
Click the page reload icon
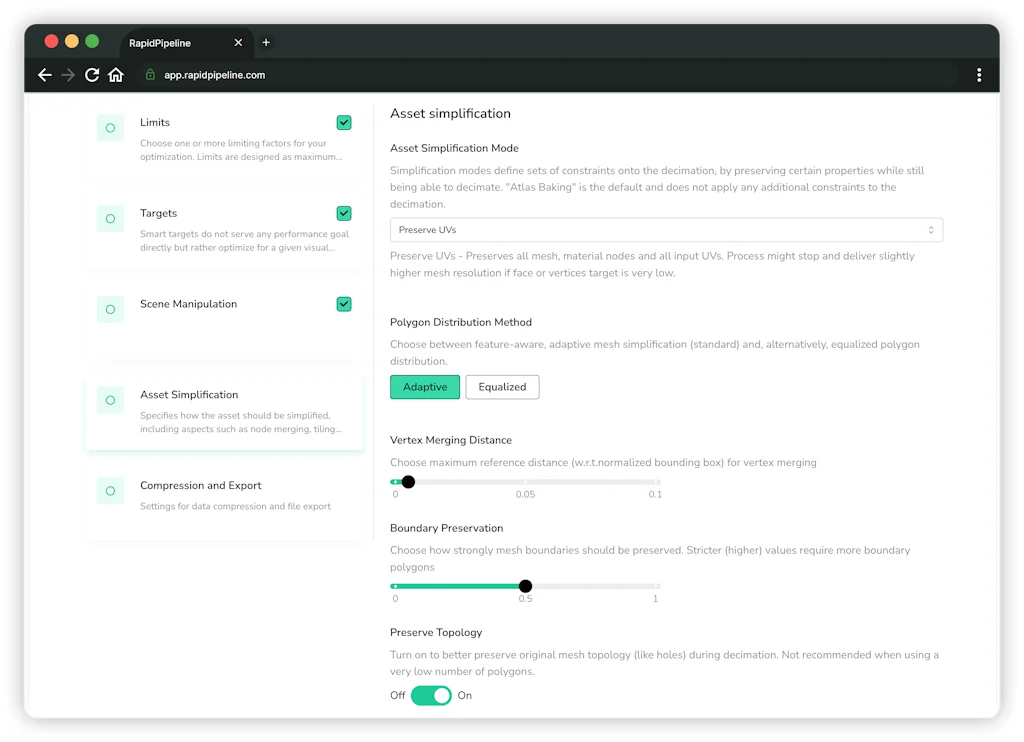[x=92, y=75]
